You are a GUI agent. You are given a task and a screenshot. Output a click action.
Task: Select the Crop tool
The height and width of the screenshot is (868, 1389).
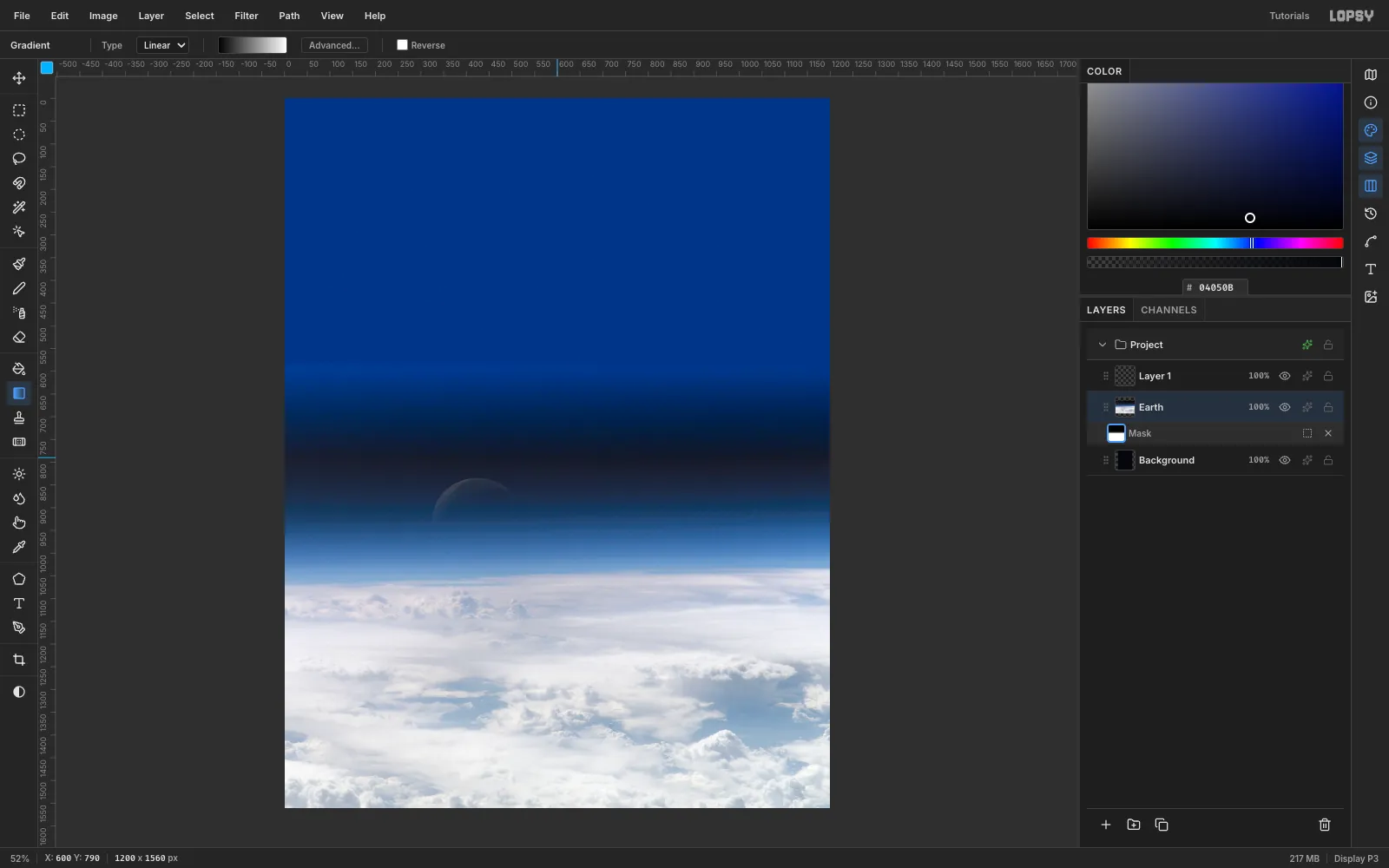[19, 660]
